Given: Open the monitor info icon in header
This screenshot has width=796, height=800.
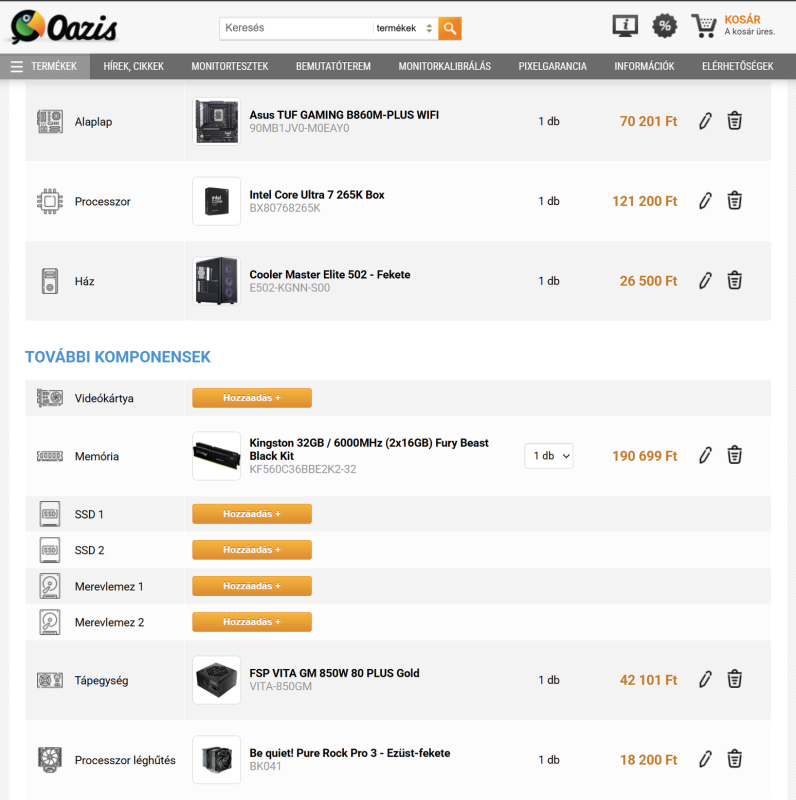Looking at the screenshot, I should (x=625, y=26).
